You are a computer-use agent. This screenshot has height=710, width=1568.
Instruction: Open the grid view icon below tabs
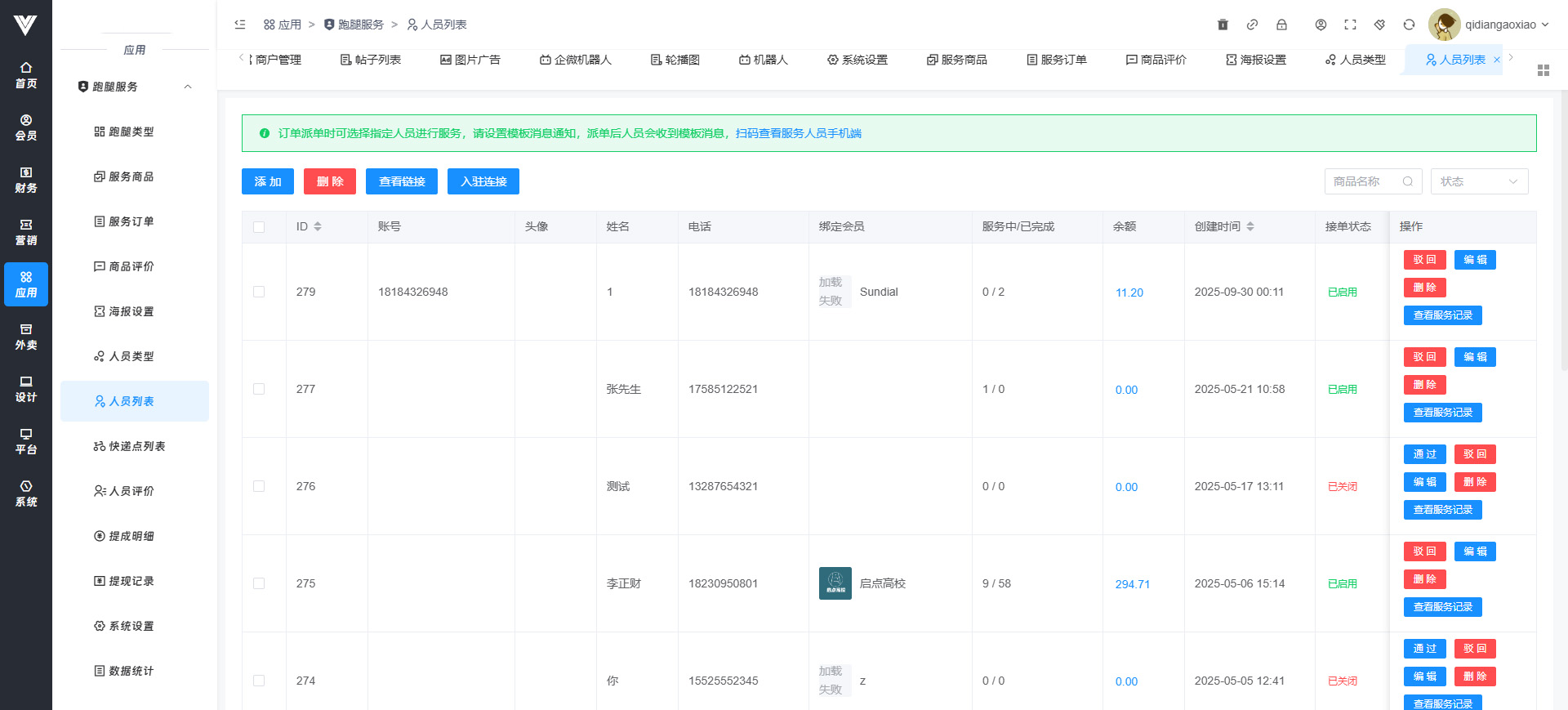(1543, 70)
